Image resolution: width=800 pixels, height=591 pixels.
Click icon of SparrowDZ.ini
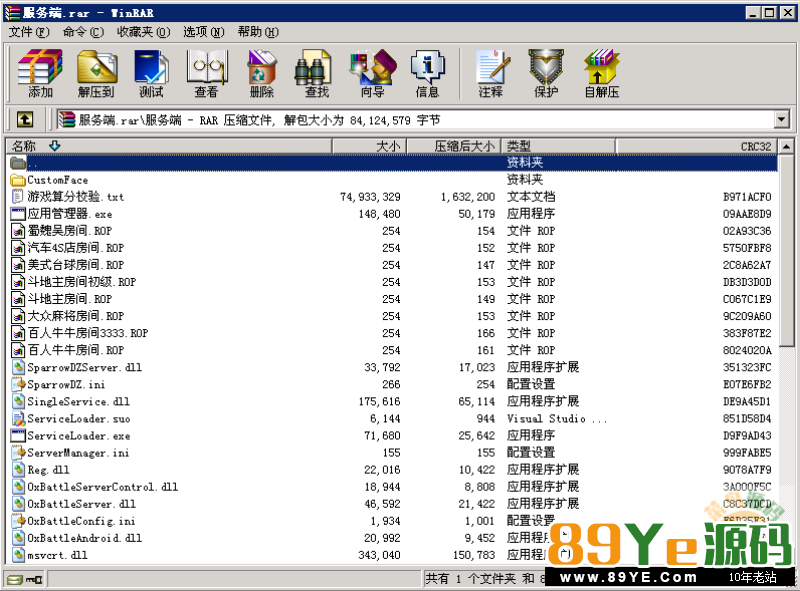pyautogui.click(x=19, y=384)
